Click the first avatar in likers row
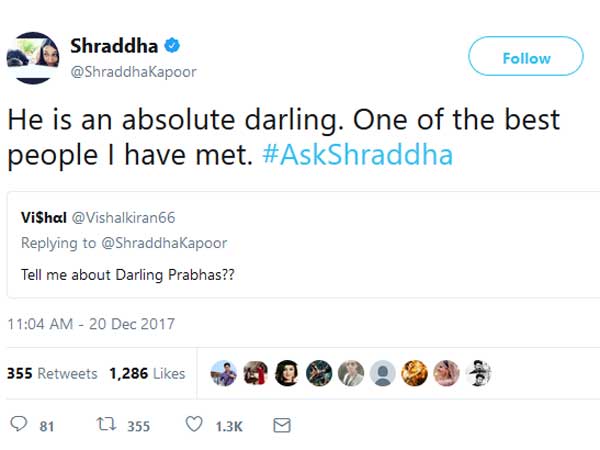Screen dimensions: 600x450 [x=224, y=373]
